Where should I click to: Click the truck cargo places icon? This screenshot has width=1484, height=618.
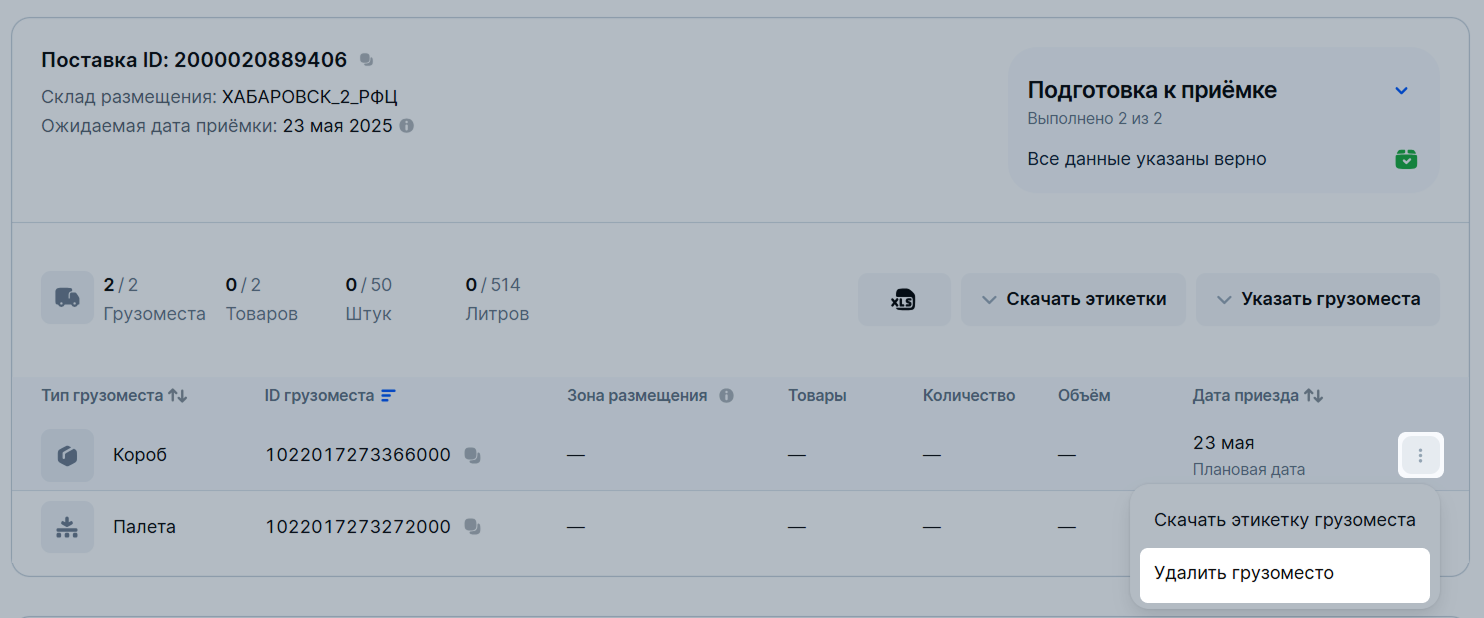[67, 298]
